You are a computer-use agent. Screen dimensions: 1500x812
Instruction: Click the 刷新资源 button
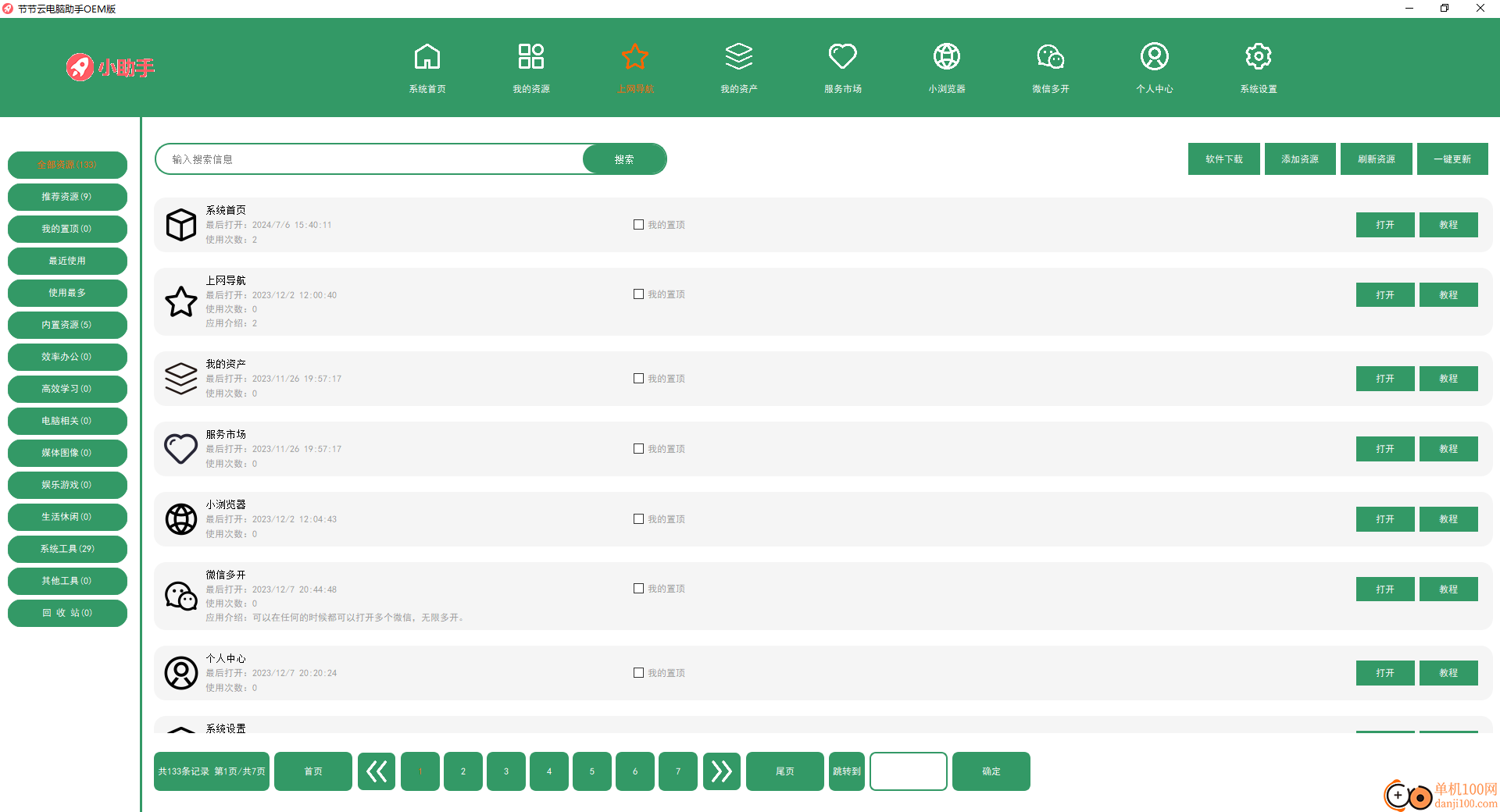1377,159
